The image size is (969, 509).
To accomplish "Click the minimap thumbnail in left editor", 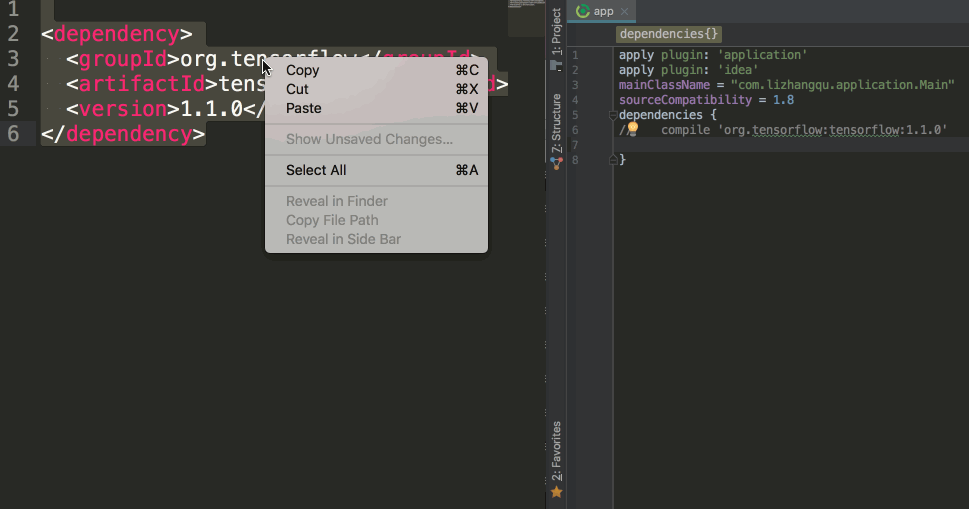I will coord(526,5).
